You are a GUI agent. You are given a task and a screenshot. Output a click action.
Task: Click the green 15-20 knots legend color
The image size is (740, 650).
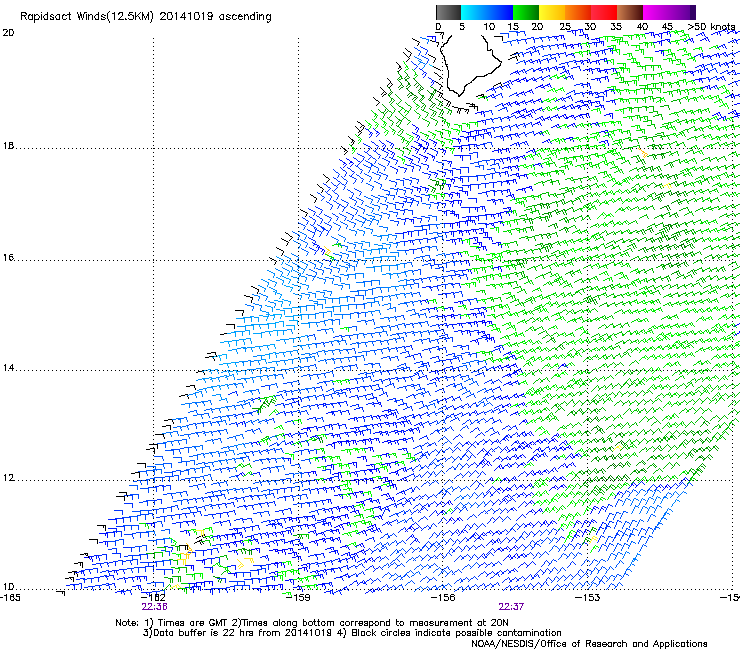click(526, 12)
